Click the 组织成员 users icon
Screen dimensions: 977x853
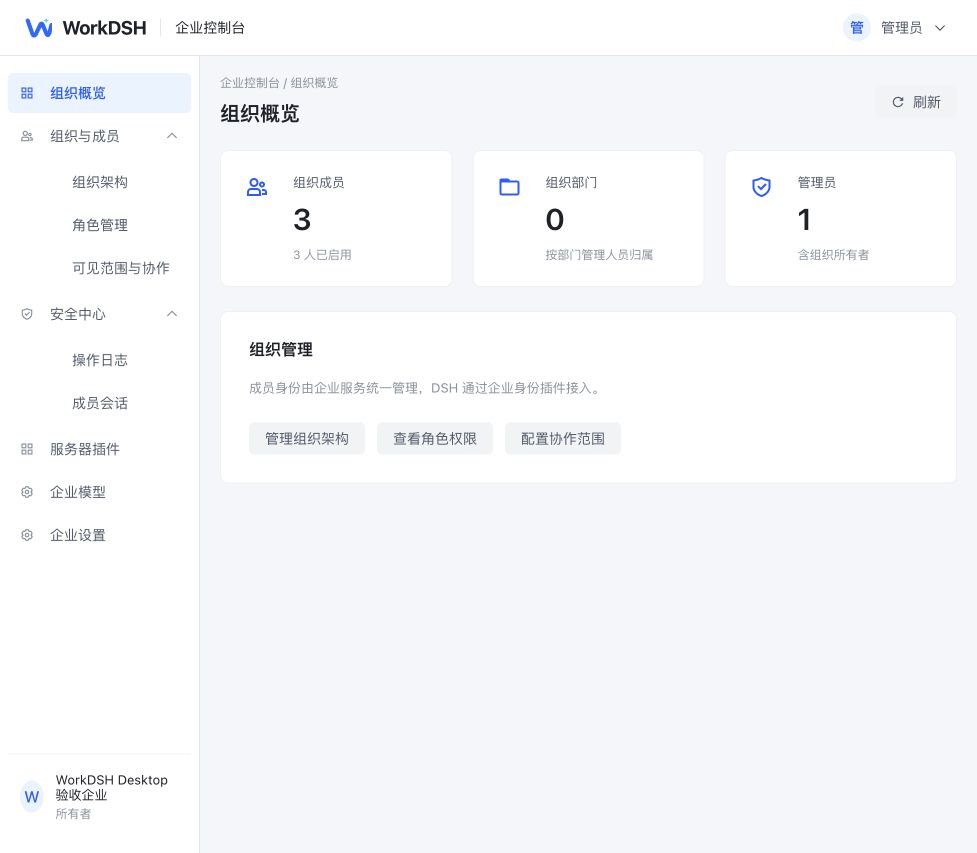click(257, 187)
